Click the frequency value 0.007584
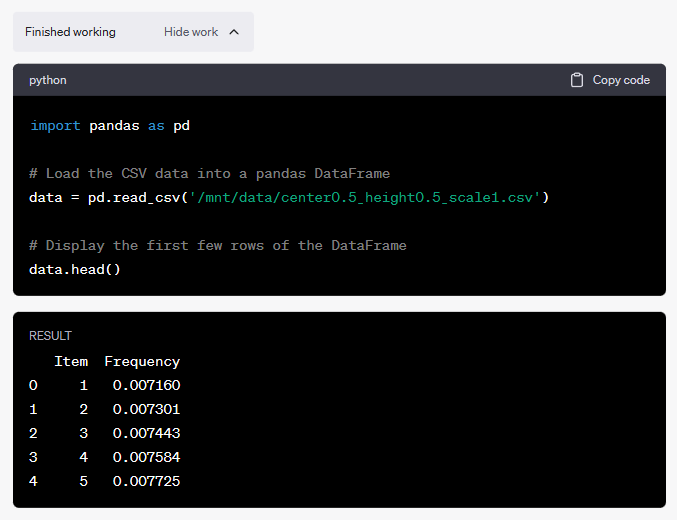 pyautogui.click(x=146, y=457)
